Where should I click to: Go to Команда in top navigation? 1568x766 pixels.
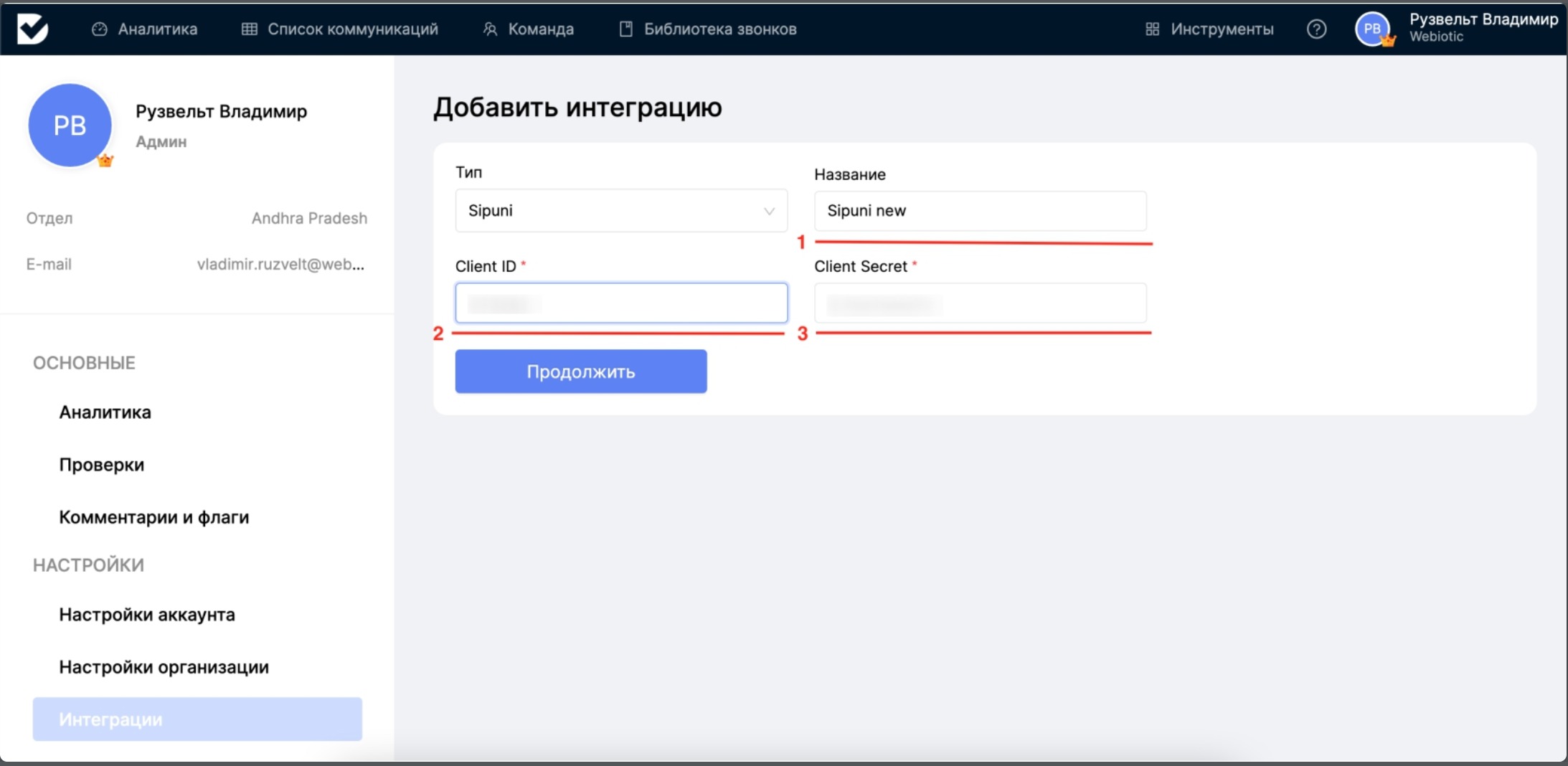point(540,29)
